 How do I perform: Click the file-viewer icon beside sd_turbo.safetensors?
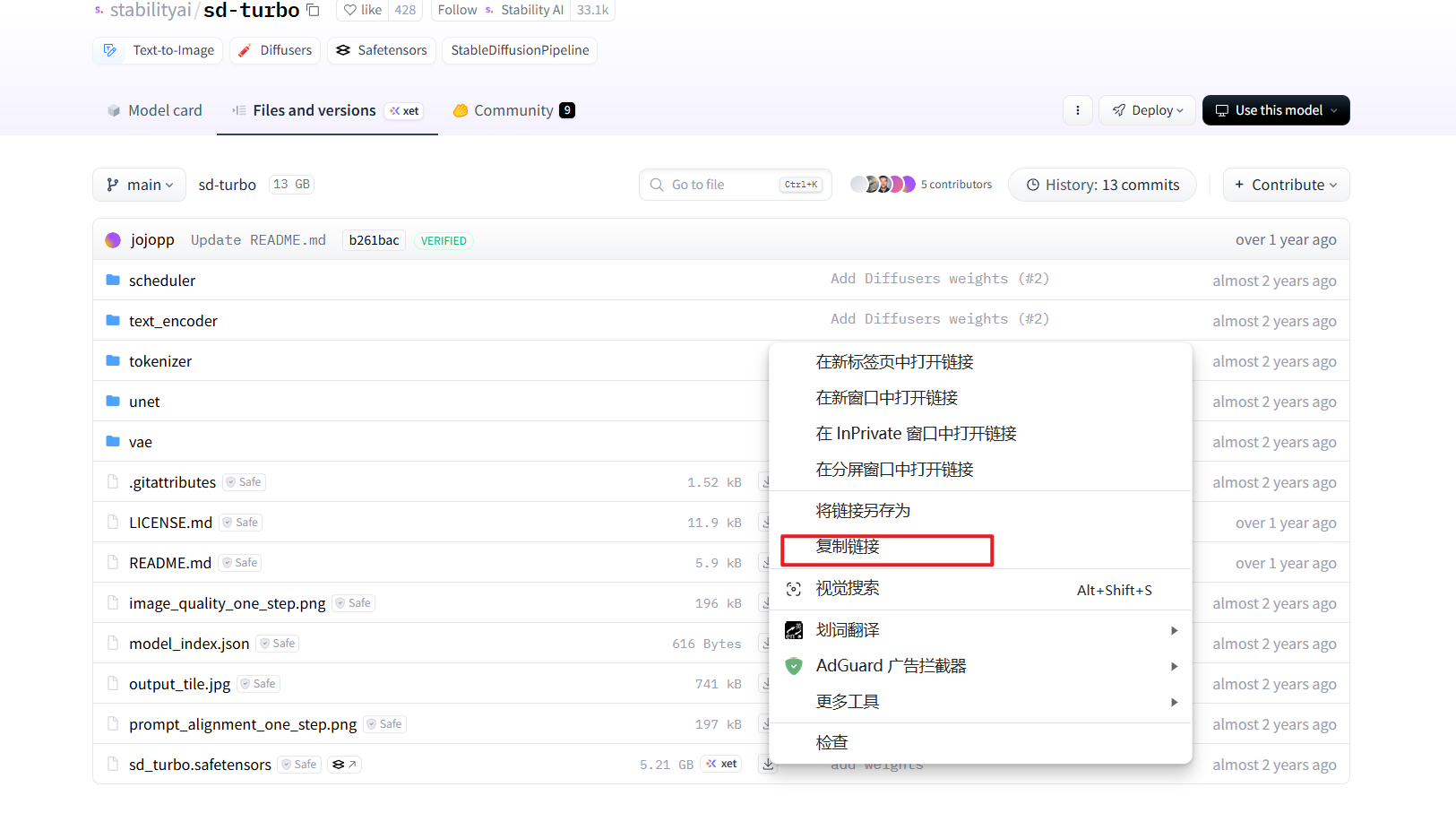344,765
